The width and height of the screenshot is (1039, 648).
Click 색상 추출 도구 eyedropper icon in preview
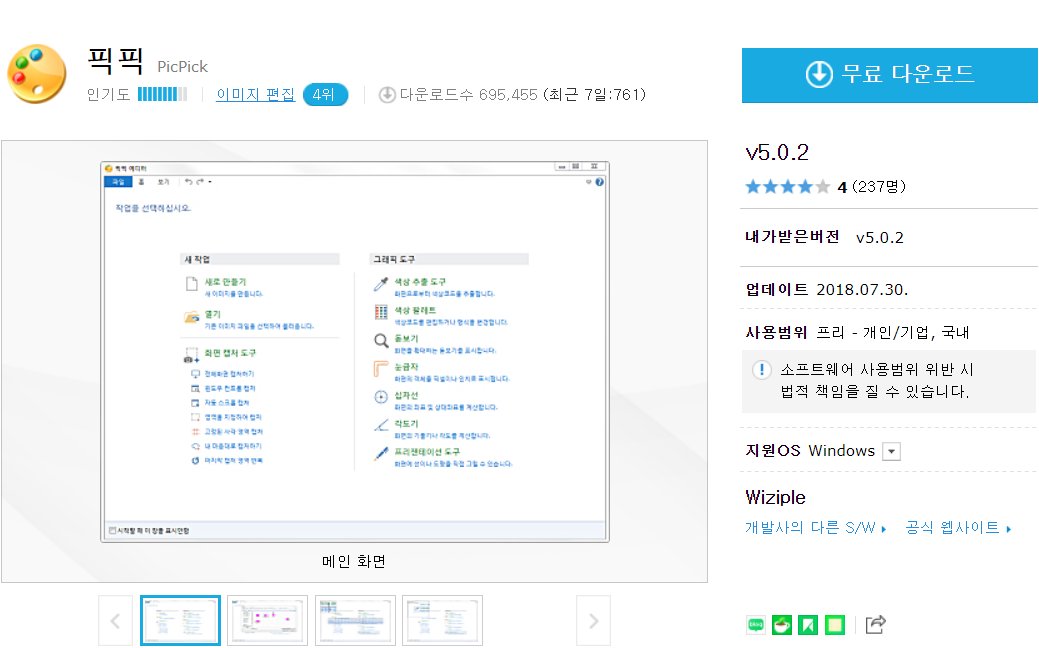[x=381, y=284]
